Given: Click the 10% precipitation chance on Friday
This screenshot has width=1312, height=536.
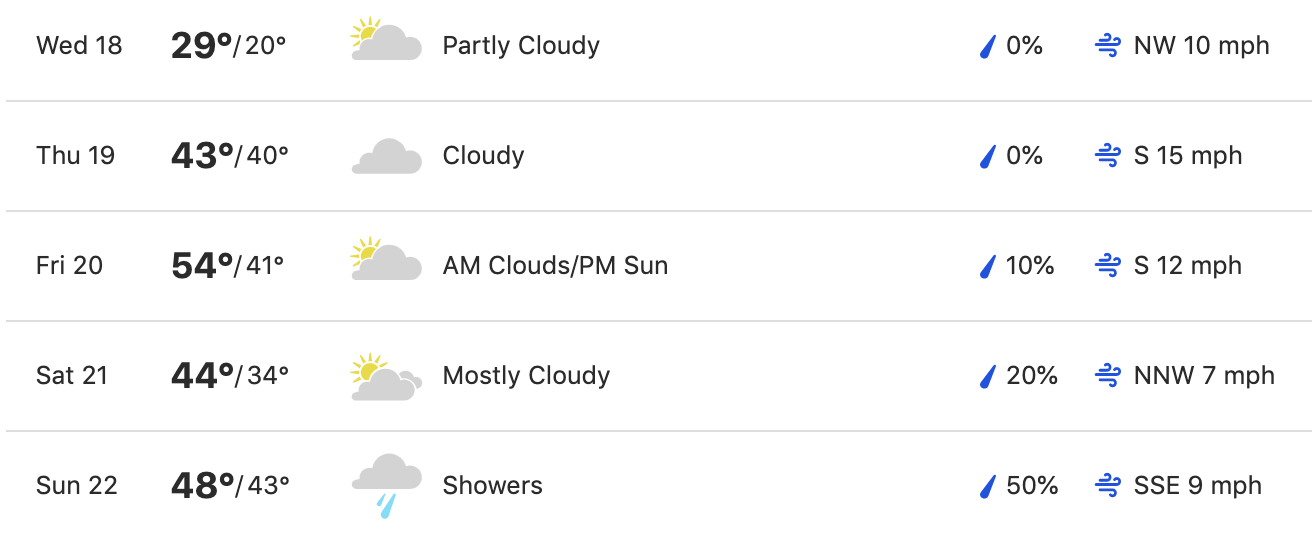Looking at the screenshot, I should 1030,266.
